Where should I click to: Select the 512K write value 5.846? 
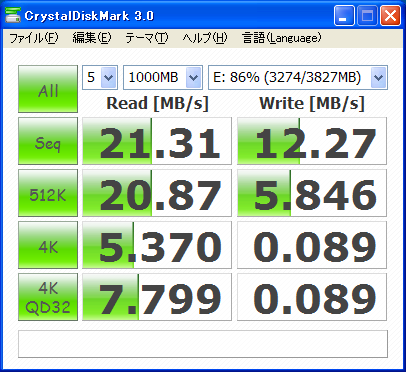pos(312,193)
